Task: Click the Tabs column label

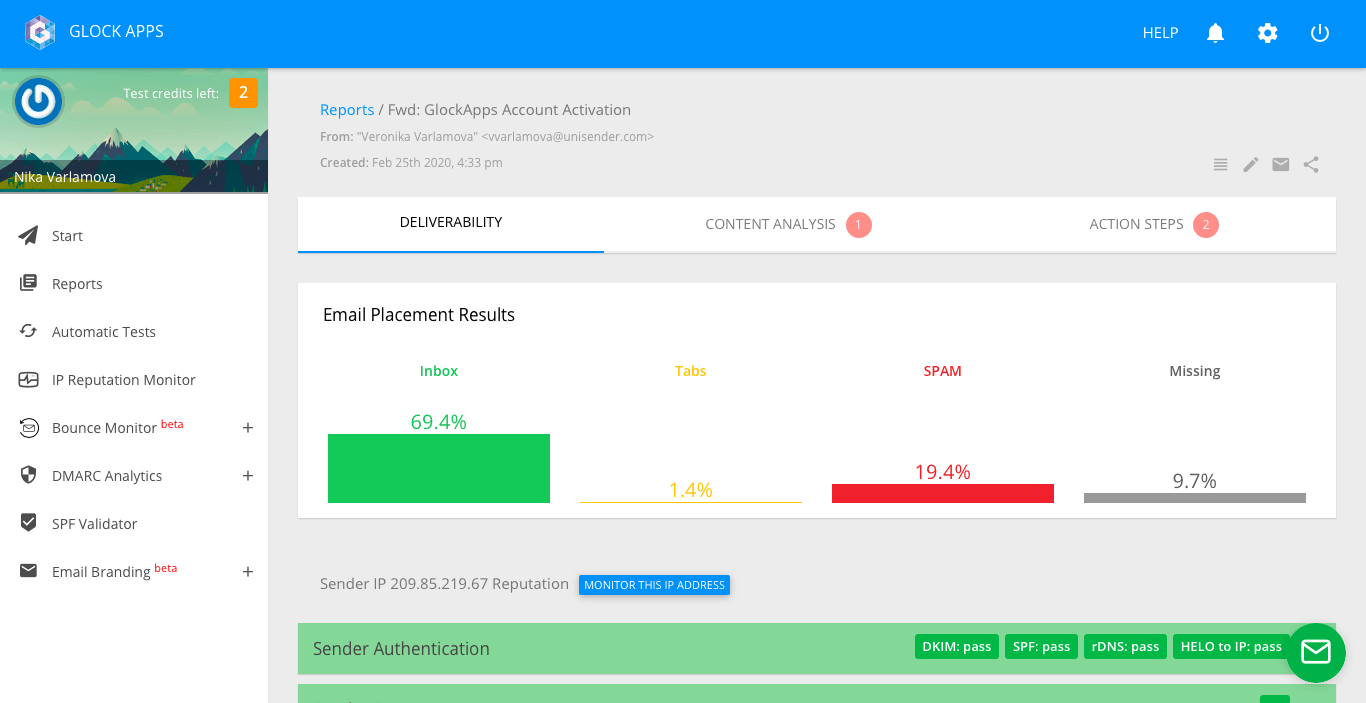Action: tap(691, 371)
